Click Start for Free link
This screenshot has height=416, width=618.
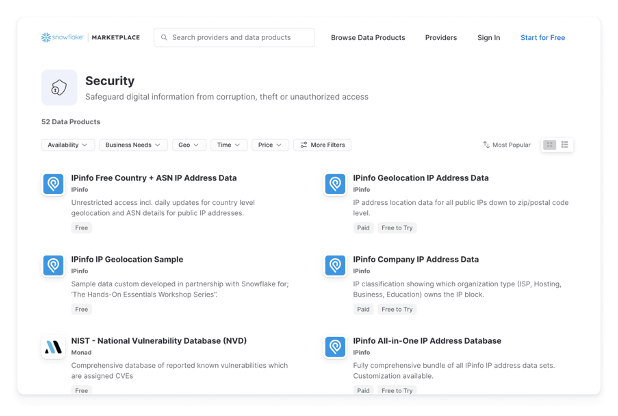coord(543,37)
